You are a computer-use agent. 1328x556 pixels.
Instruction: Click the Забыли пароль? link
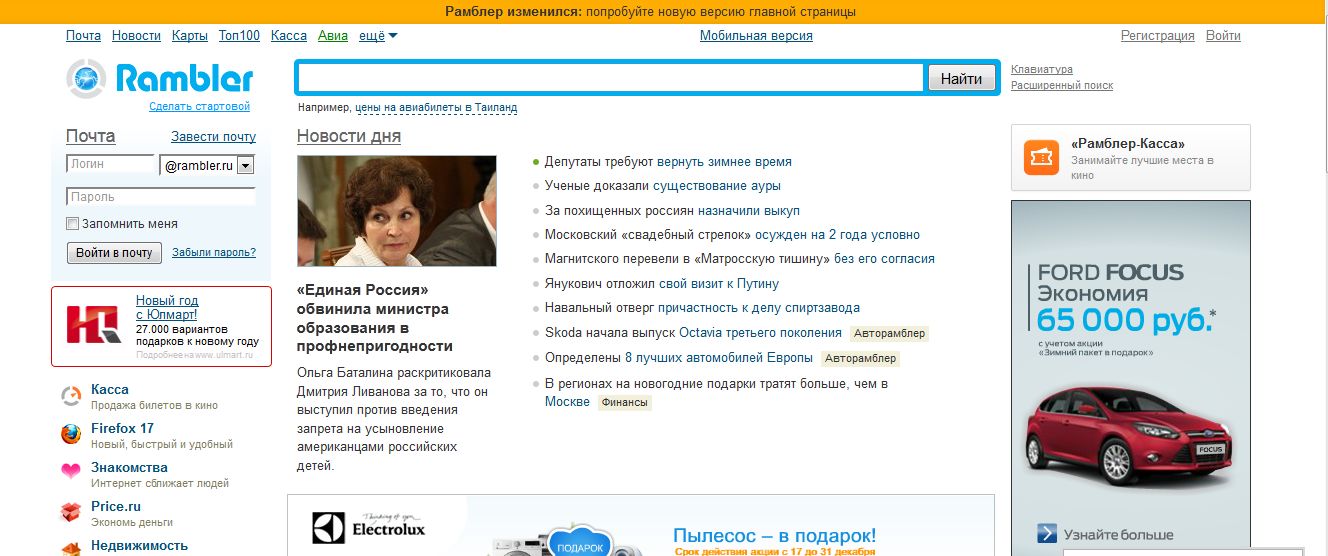214,253
